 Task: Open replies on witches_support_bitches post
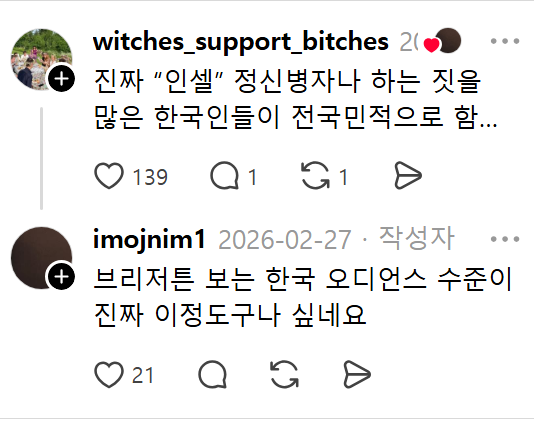(224, 176)
